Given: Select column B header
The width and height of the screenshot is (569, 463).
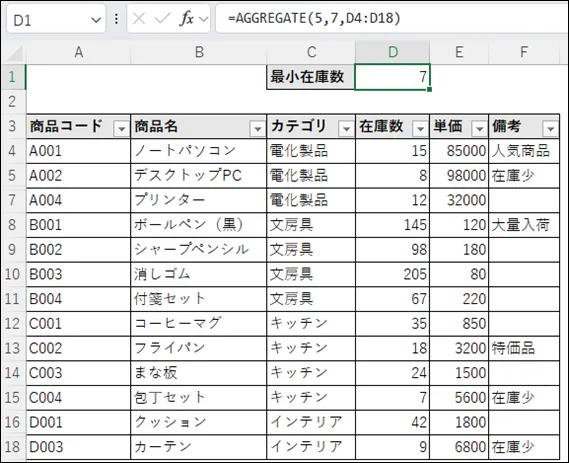Looking at the screenshot, I should click(199, 53).
